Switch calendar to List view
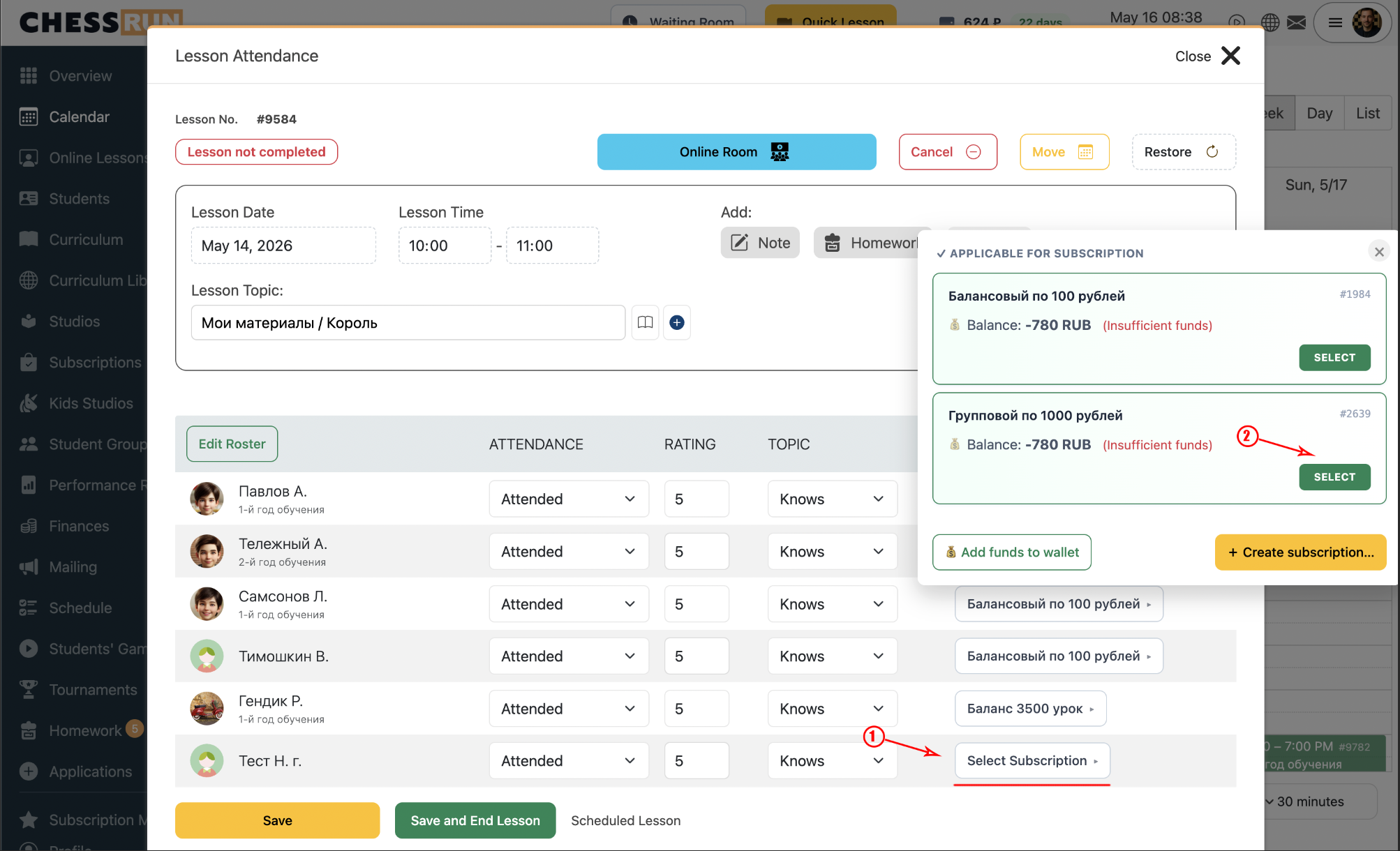 coord(1368,114)
